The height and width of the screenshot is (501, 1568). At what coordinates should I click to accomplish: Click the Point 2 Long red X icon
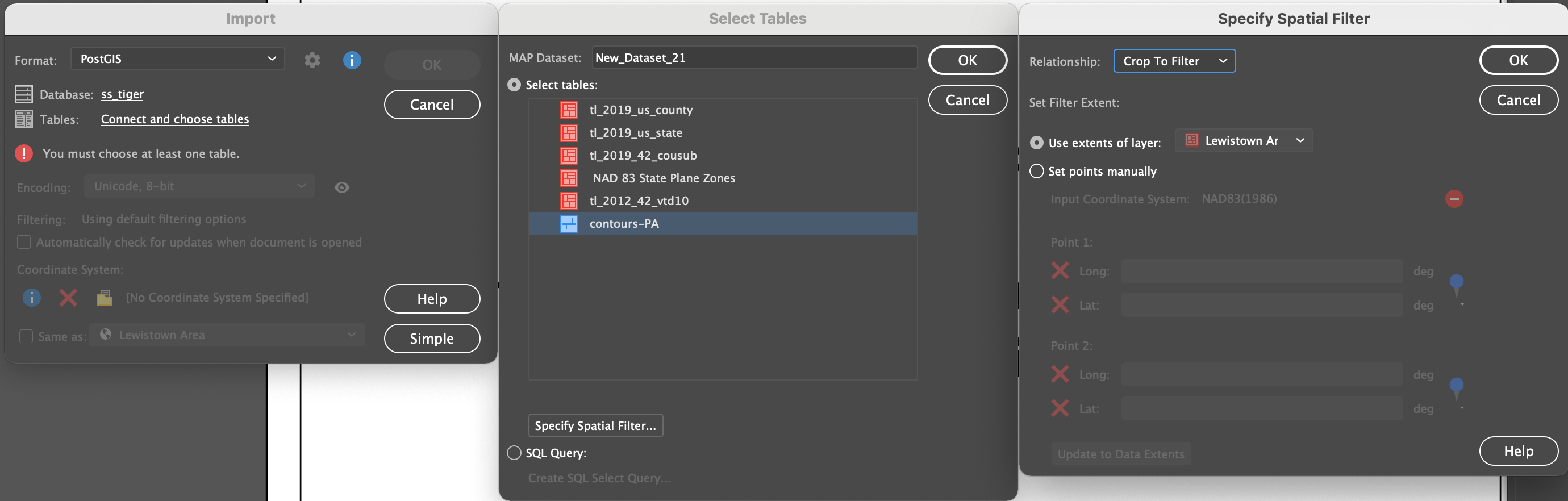1060,374
